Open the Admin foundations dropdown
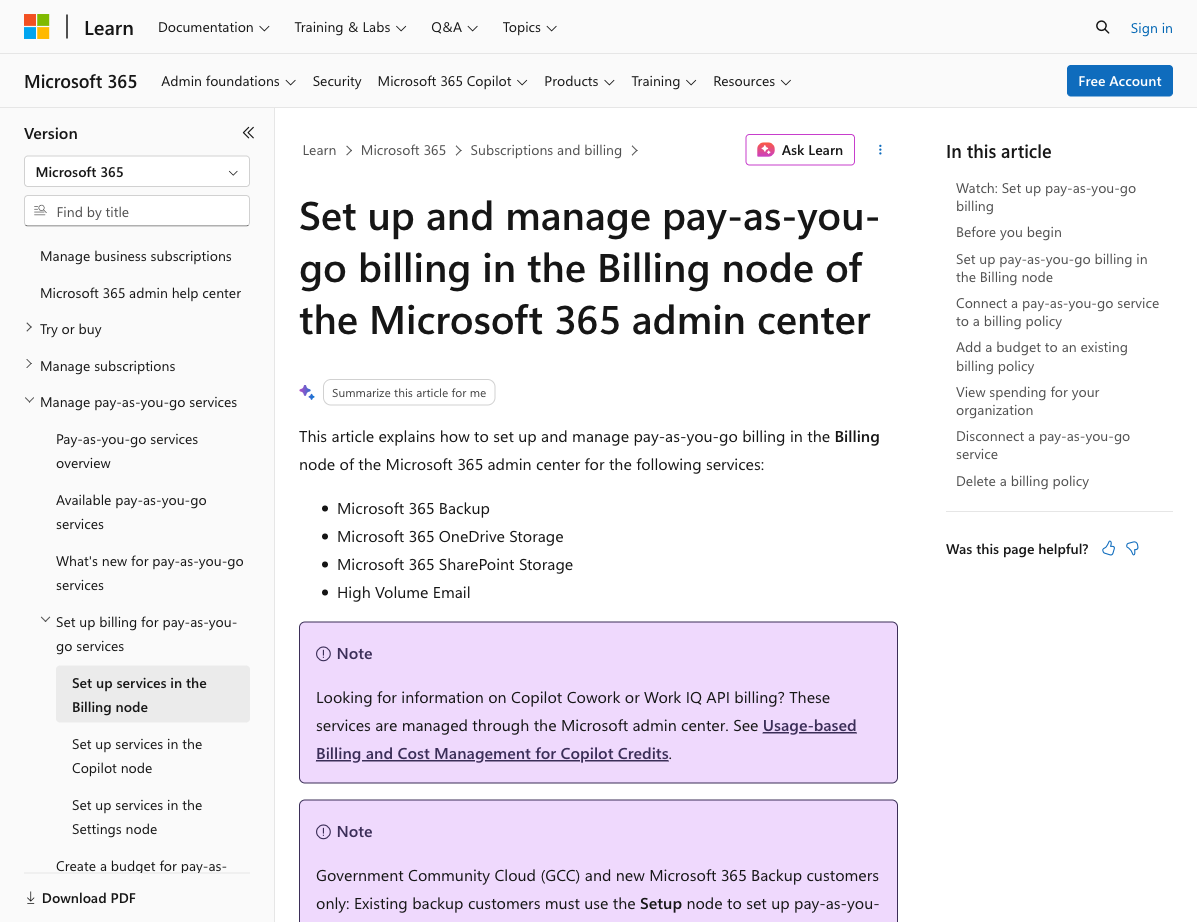 (228, 82)
